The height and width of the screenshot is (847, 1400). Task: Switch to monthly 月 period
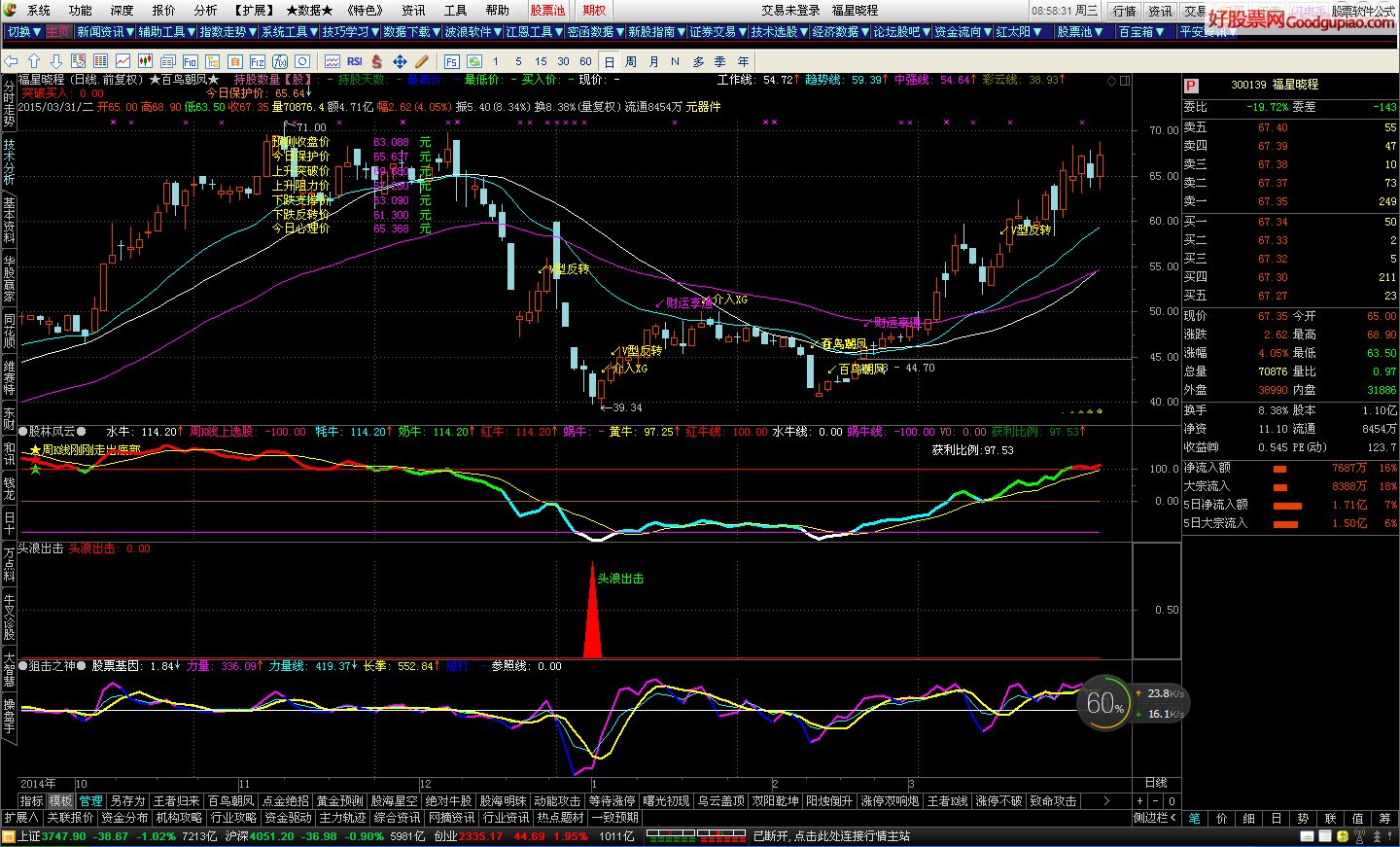(x=653, y=61)
